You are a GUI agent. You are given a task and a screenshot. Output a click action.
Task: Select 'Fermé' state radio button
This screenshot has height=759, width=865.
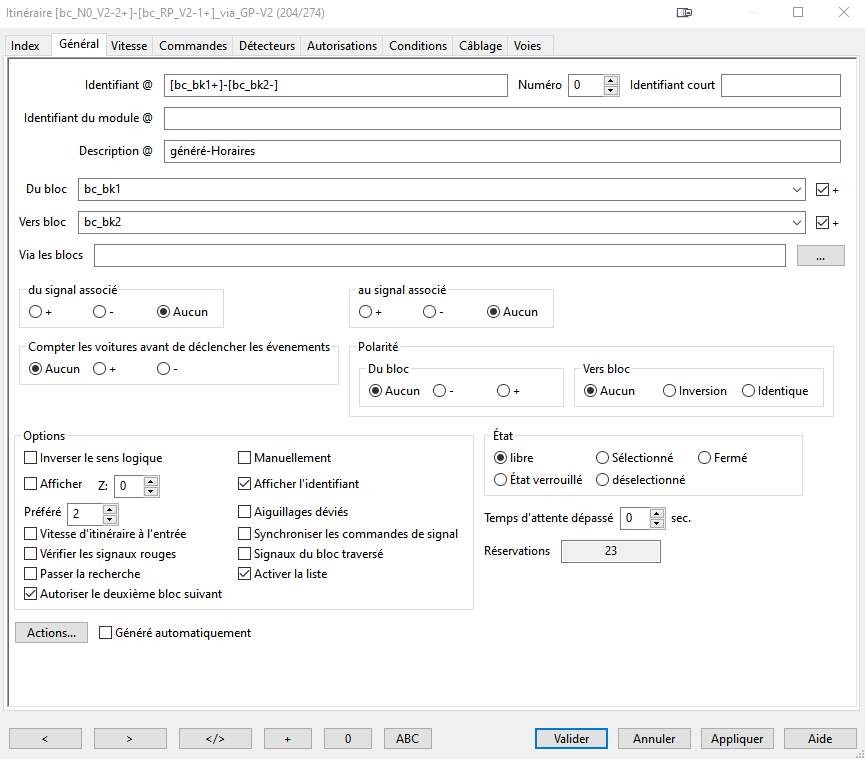[x=705, y=458]
